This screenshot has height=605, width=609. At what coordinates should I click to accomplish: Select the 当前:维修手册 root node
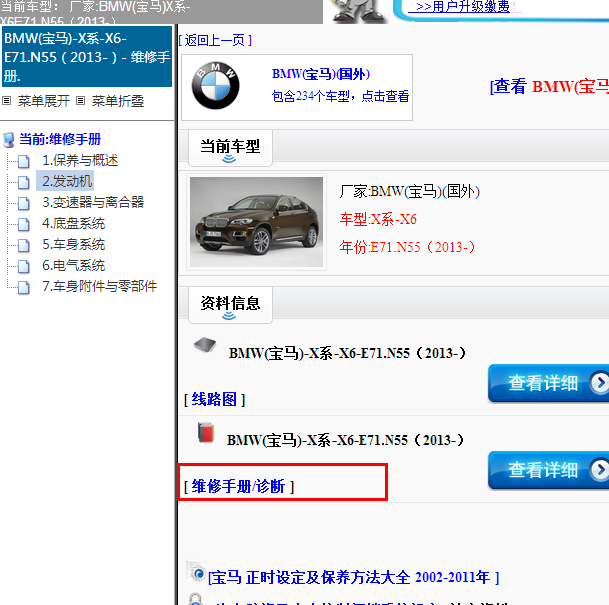click(60, 139)
